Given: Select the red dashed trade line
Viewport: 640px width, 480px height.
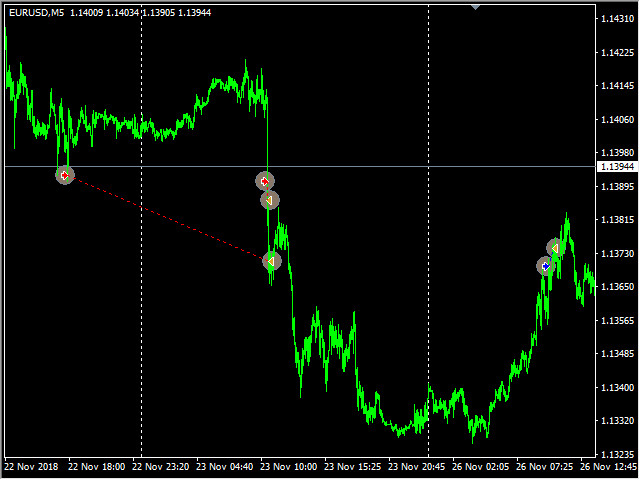Looking at the screenshot, I should (168, 218).
